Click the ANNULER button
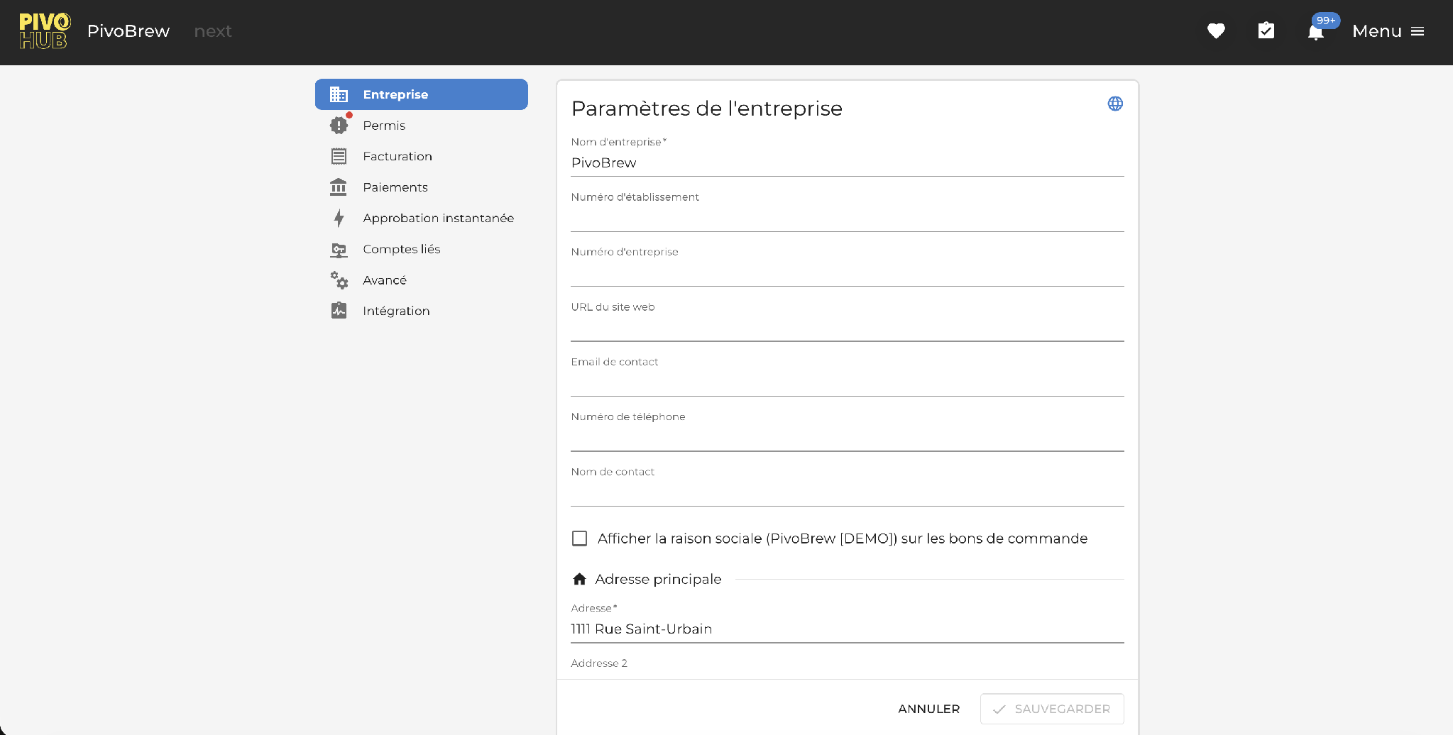Image resolution: width=1453 pixels, height=735 pixels. [x=929, y=709]
